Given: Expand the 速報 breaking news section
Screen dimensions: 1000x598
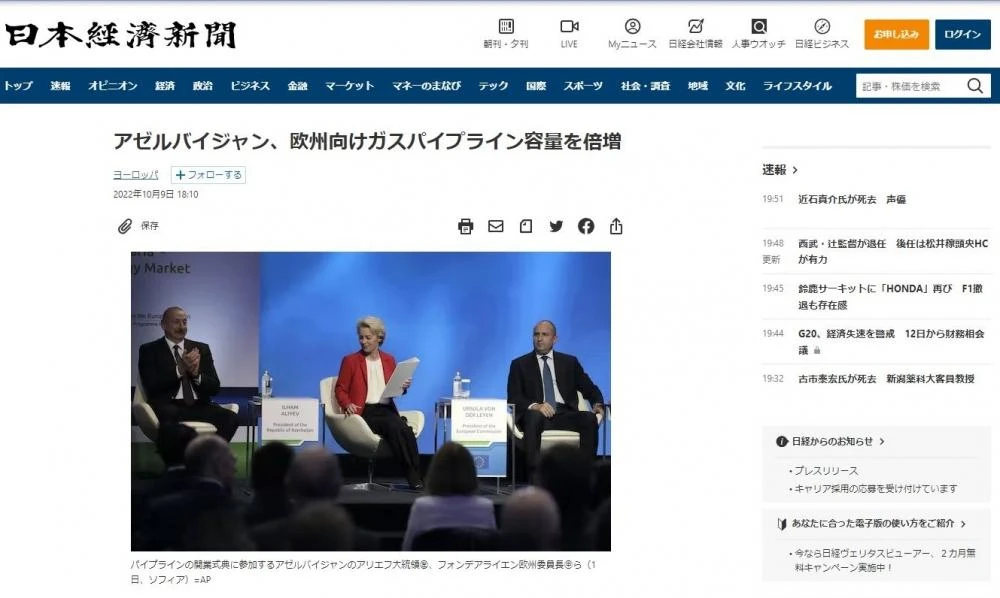Looking at the screenshot, I should (780, 170).
